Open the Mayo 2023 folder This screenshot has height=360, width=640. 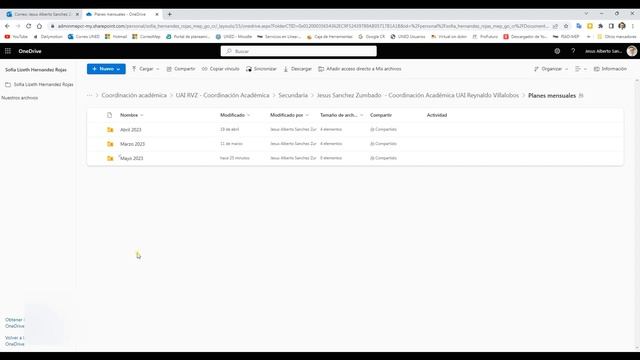tap(131, 158)
